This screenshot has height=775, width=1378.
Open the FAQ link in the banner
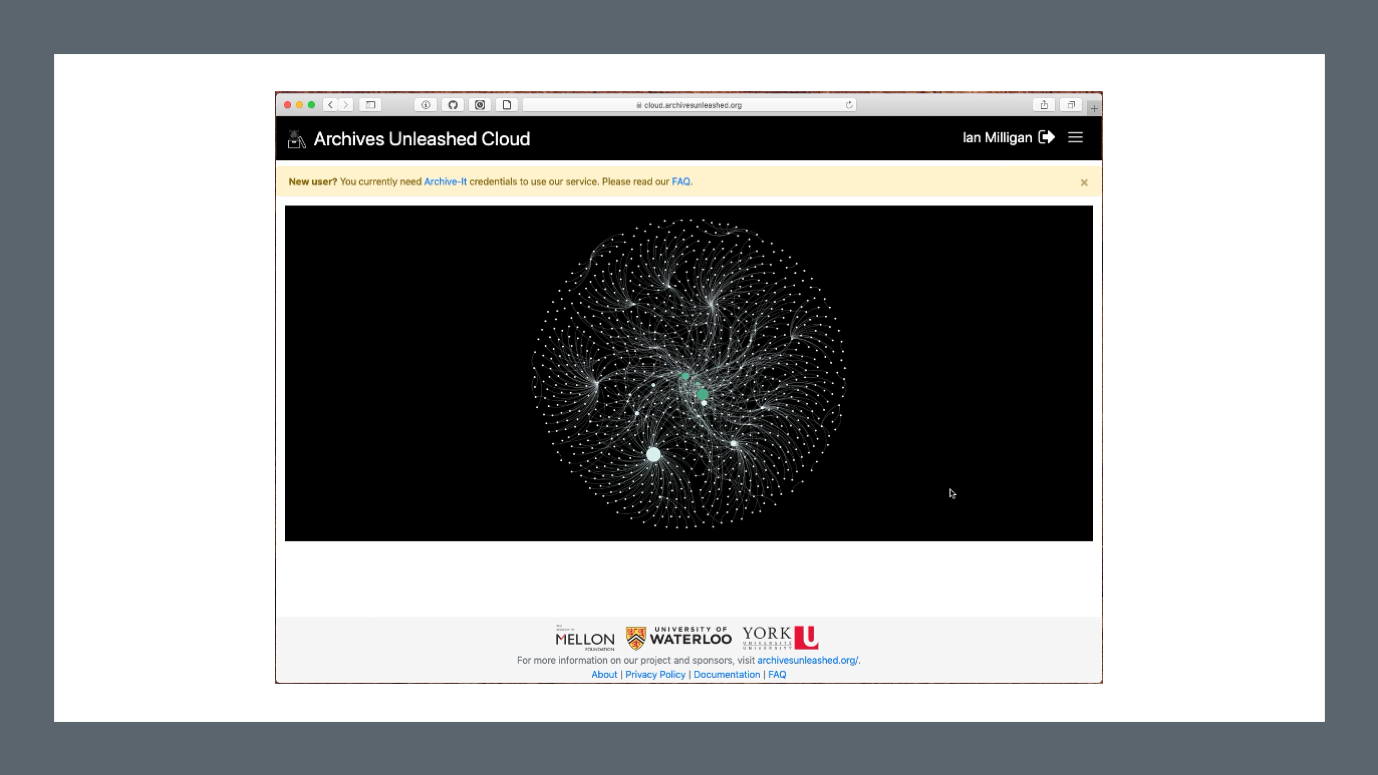point(681,182)
